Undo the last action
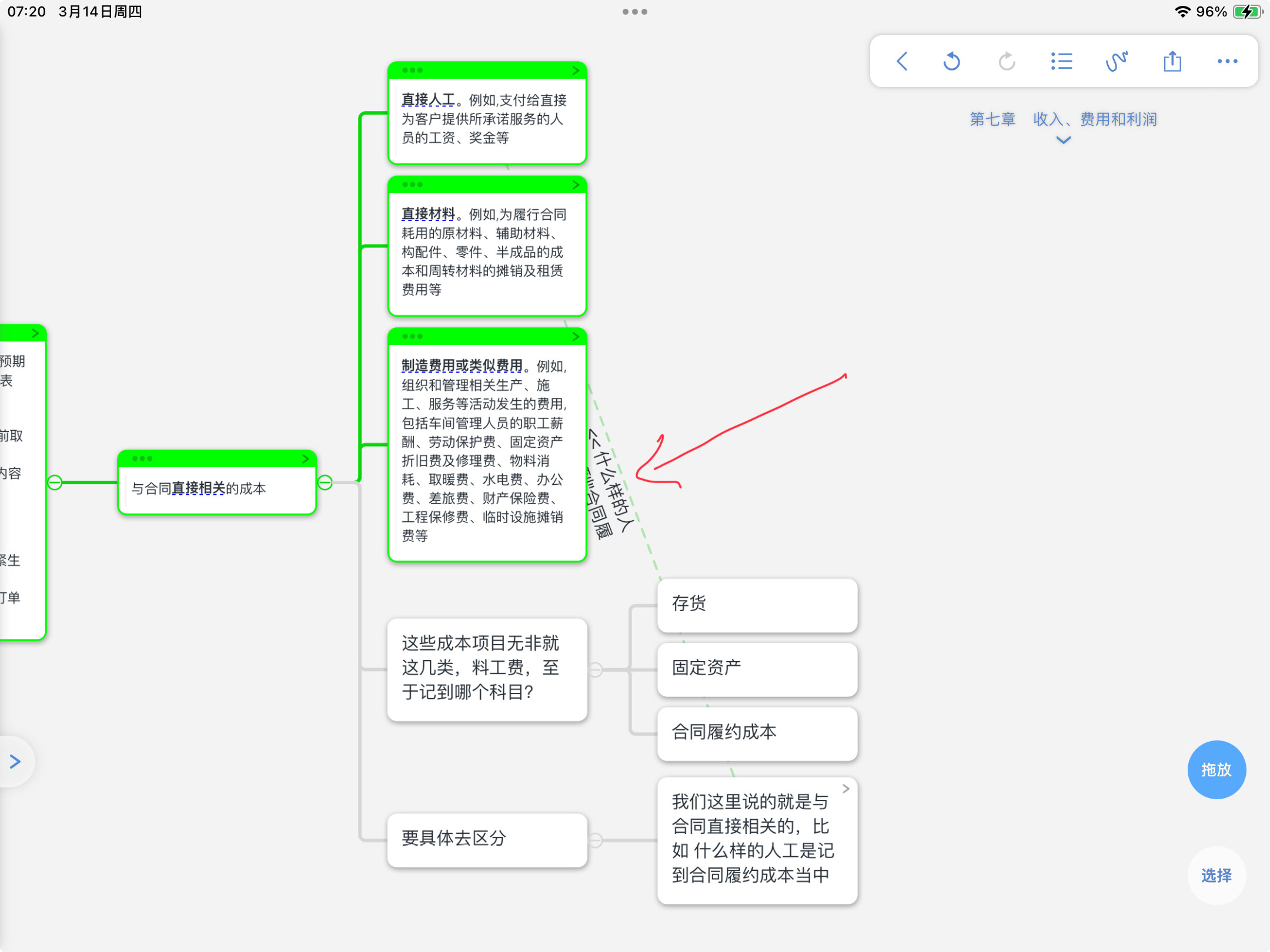 click(x=951, y=61)
